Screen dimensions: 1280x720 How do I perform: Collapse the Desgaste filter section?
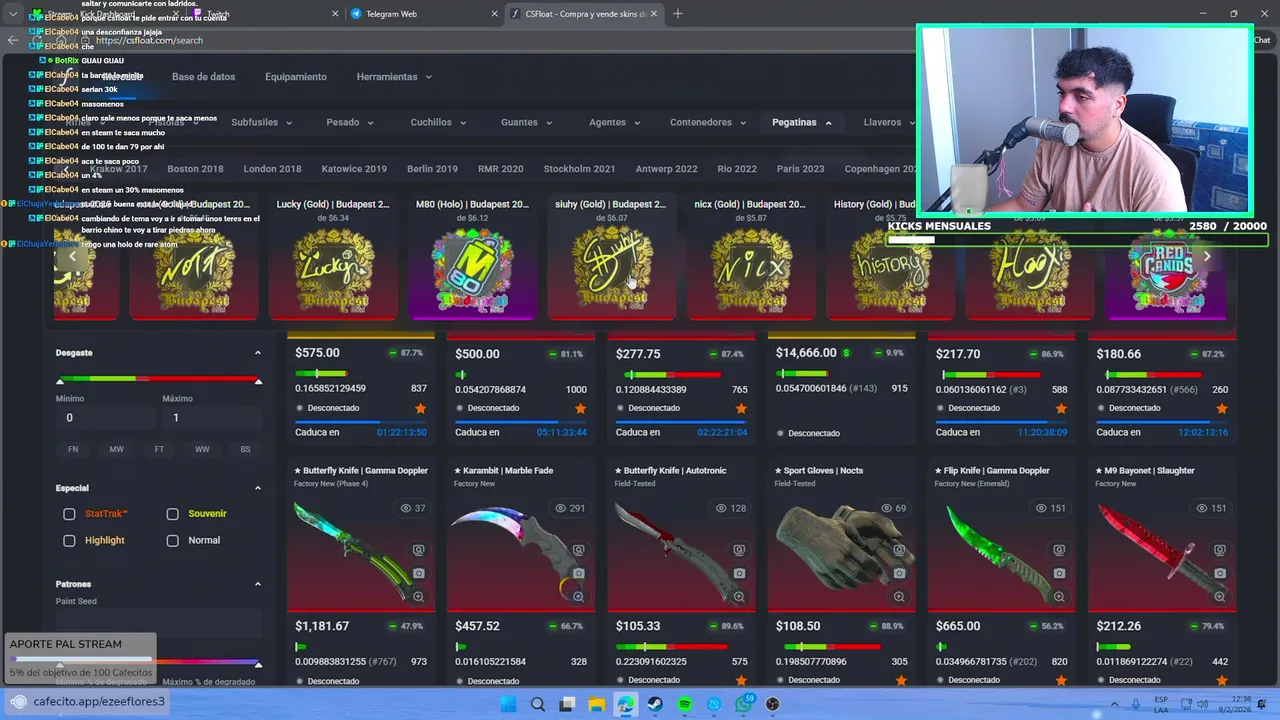point(258,353)
